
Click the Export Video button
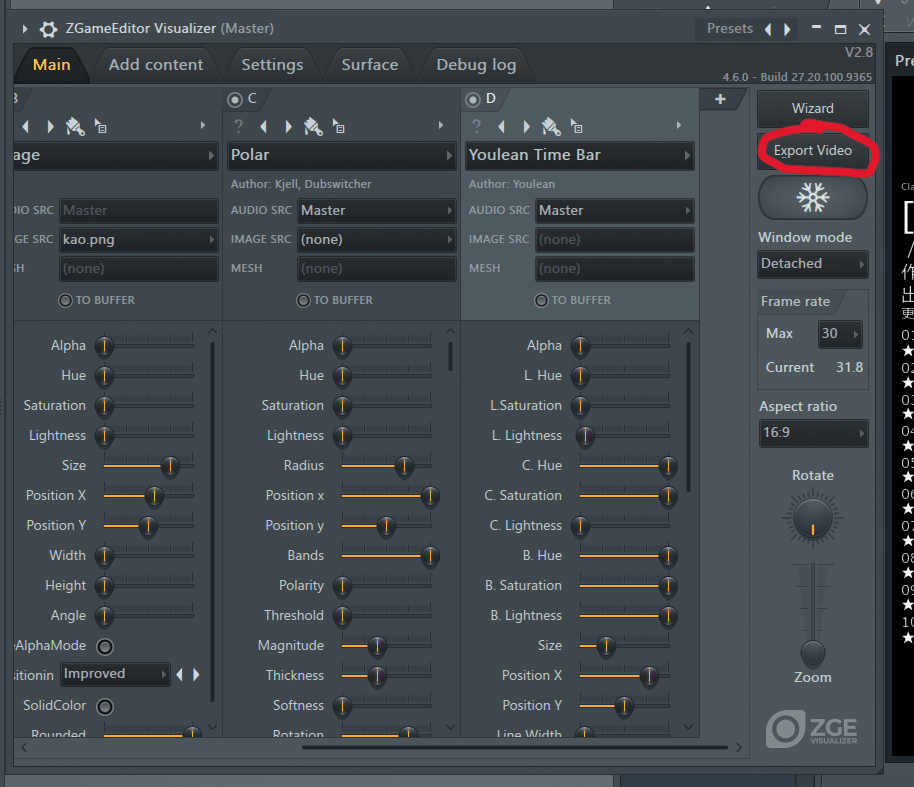[813, 150]
